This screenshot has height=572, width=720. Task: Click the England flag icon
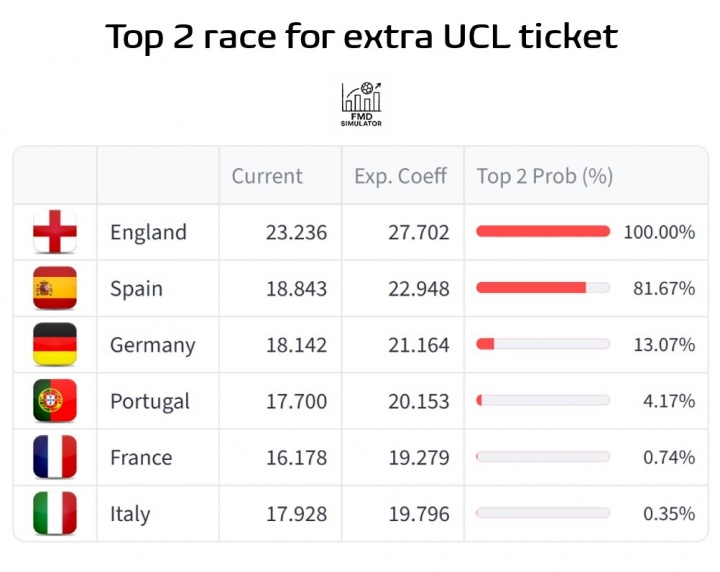click(55, 232)
